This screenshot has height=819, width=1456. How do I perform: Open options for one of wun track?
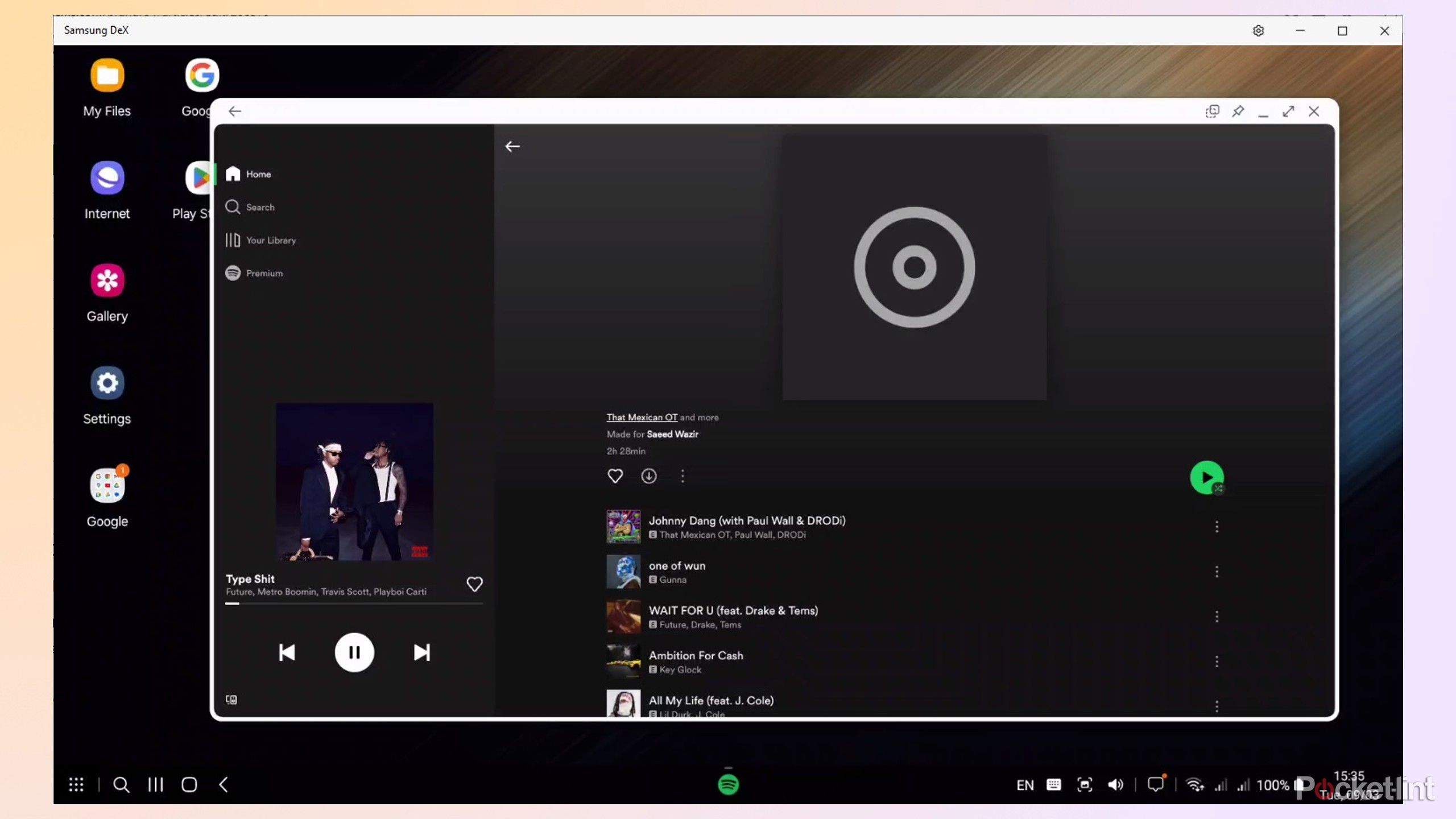click(1217, 572)
